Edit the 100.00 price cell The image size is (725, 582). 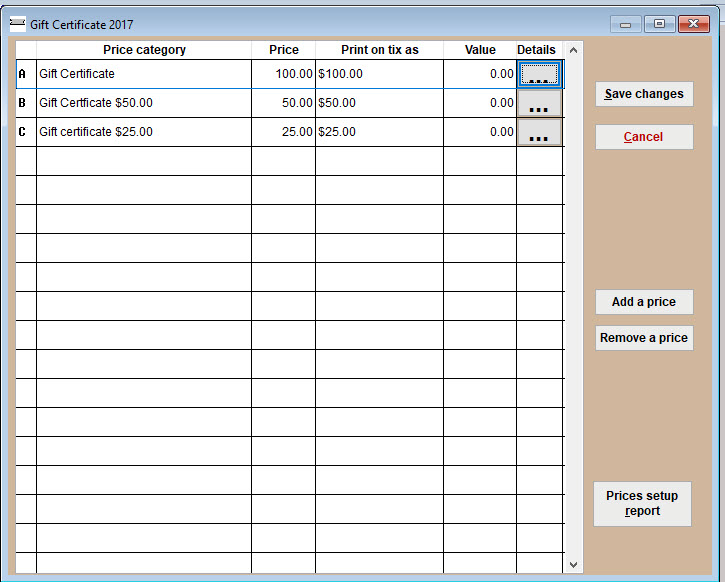(x=283, y=74)
